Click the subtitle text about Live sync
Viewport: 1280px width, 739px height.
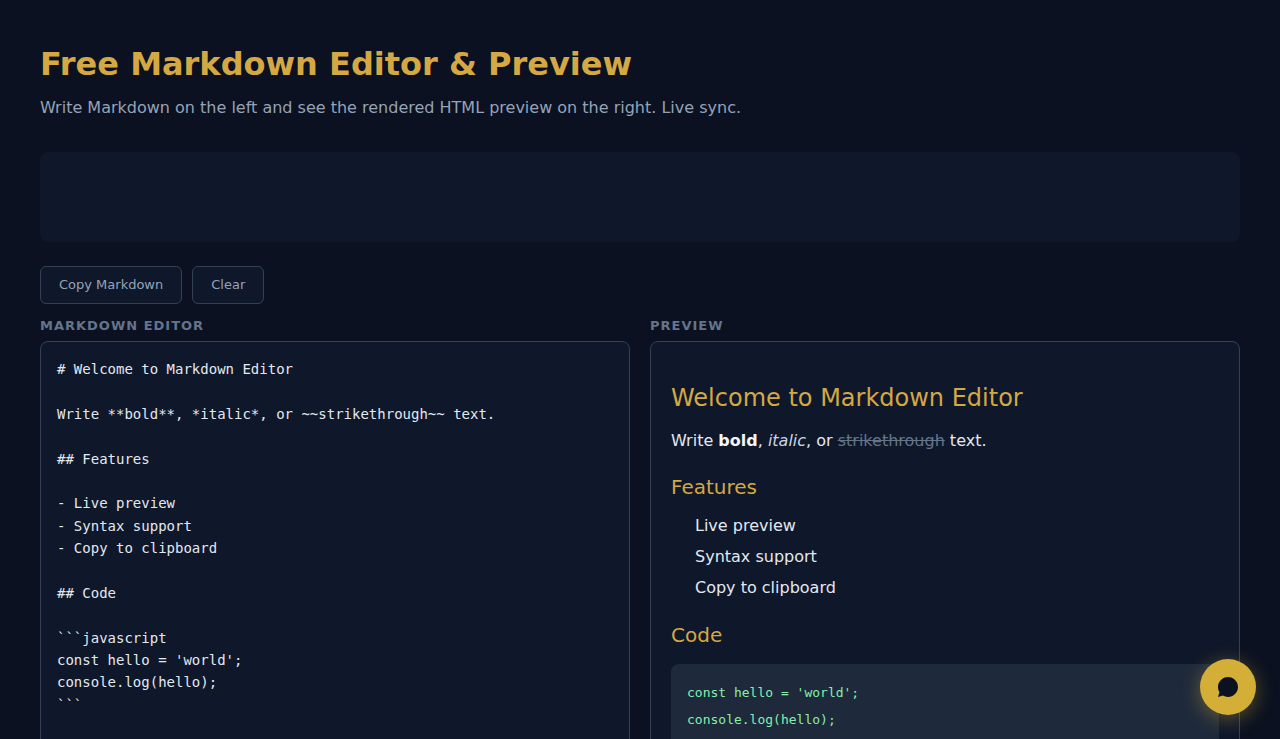(x=390, y=107)
